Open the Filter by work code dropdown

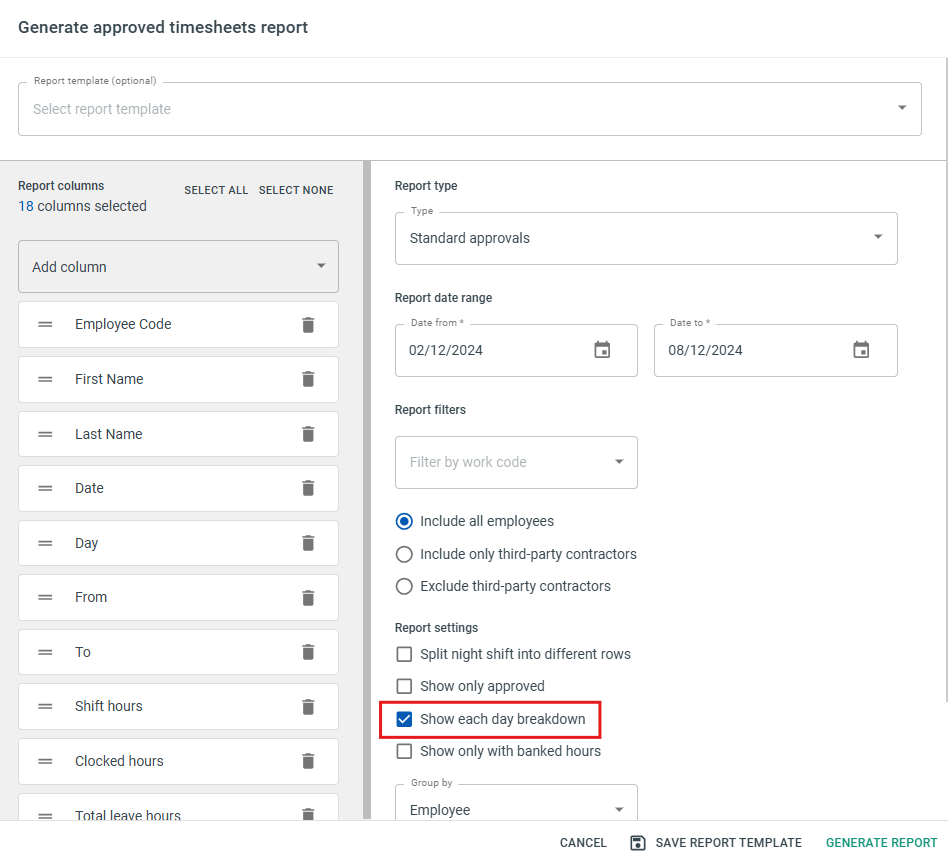pyautogui.click(x=516, y=462)
